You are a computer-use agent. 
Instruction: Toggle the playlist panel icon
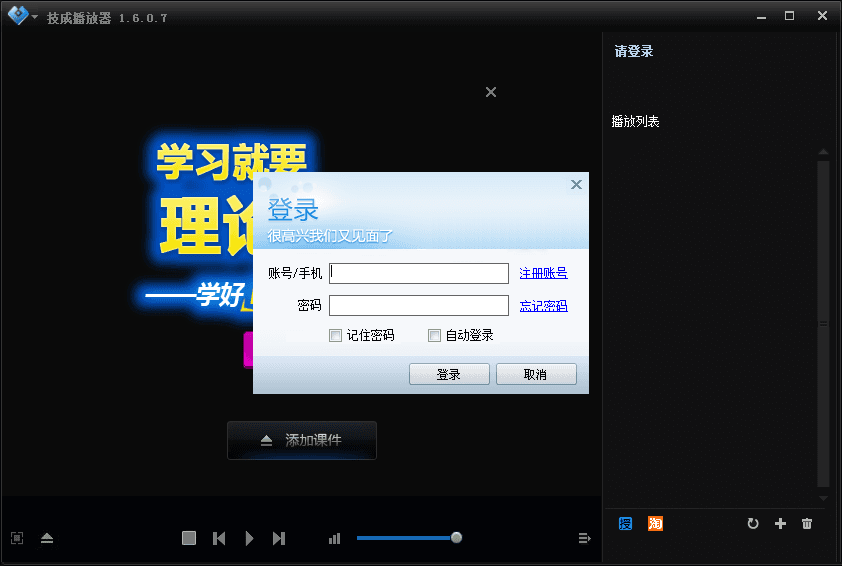(x=585, y=538)
